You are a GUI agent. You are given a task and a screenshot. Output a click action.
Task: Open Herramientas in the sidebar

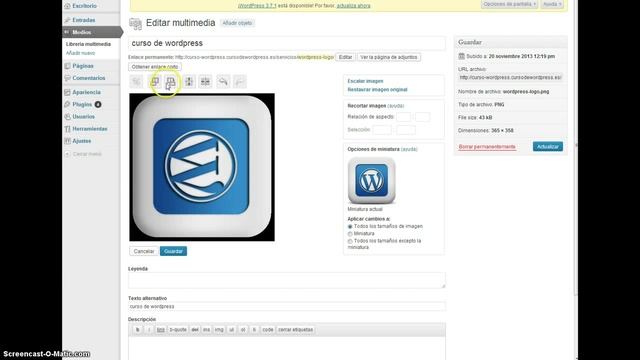coord(90,129)
